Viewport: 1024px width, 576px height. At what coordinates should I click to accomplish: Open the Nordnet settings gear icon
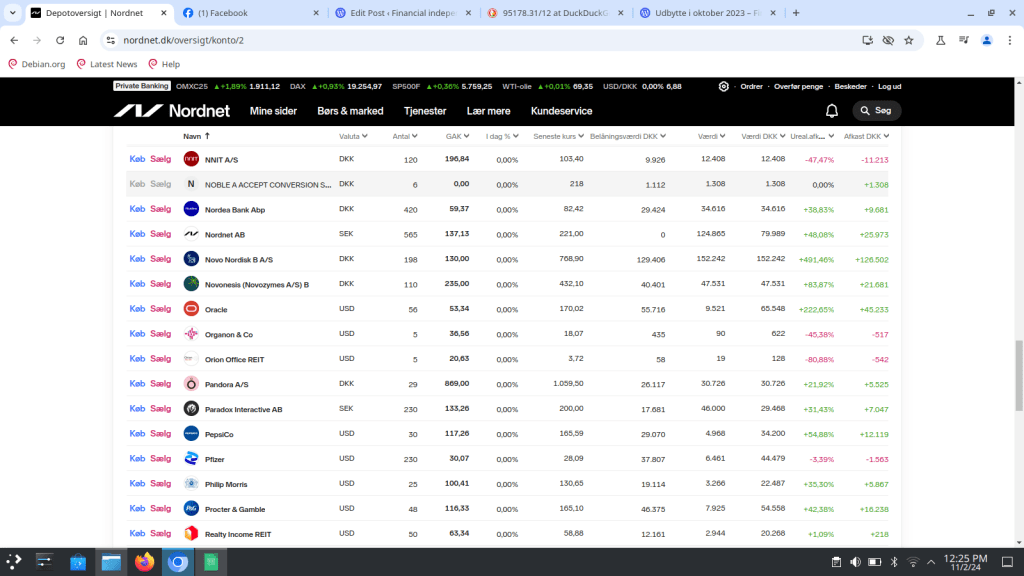point(724,86)
